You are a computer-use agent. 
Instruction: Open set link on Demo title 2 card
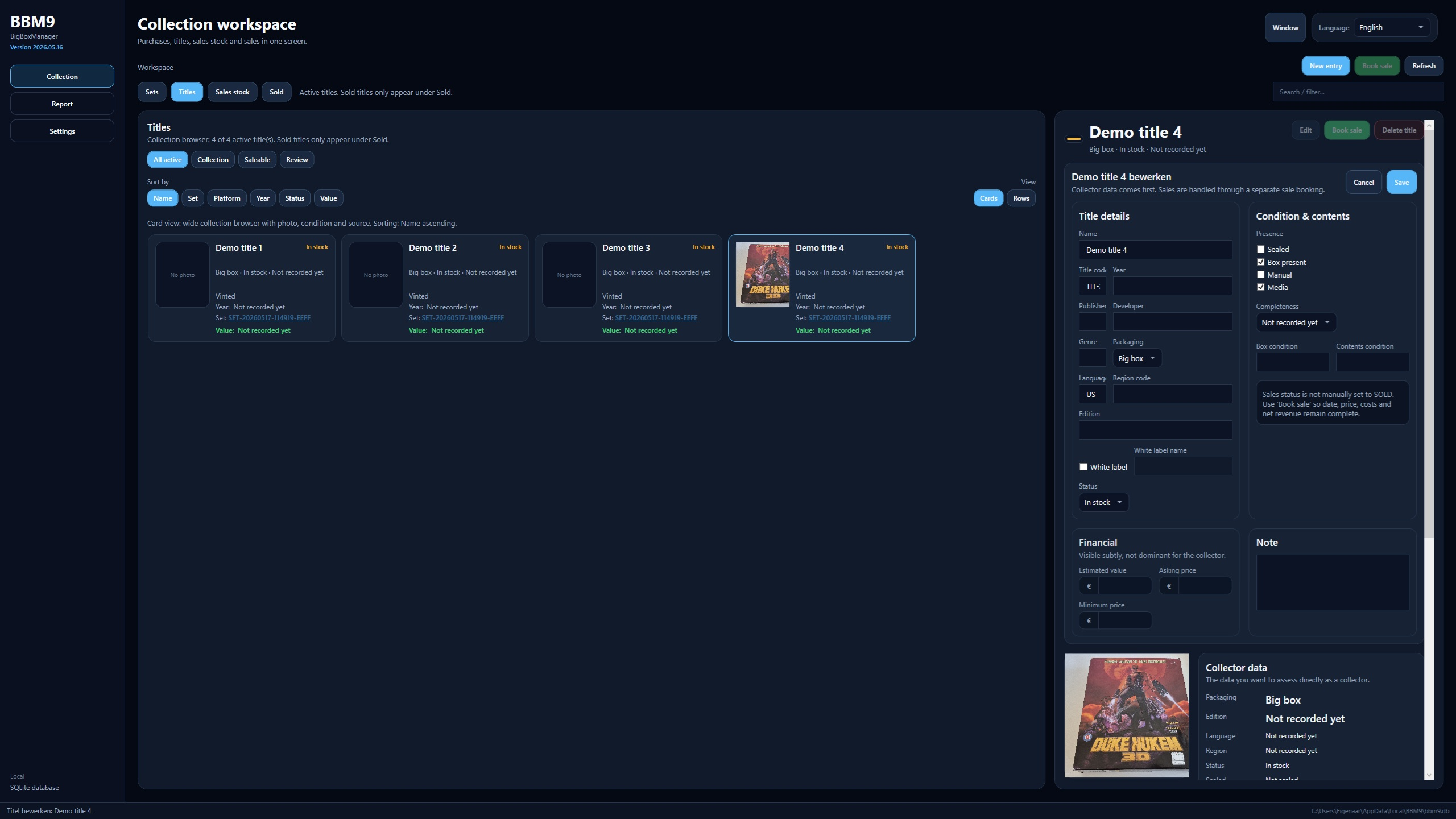(x=462, y=318)
